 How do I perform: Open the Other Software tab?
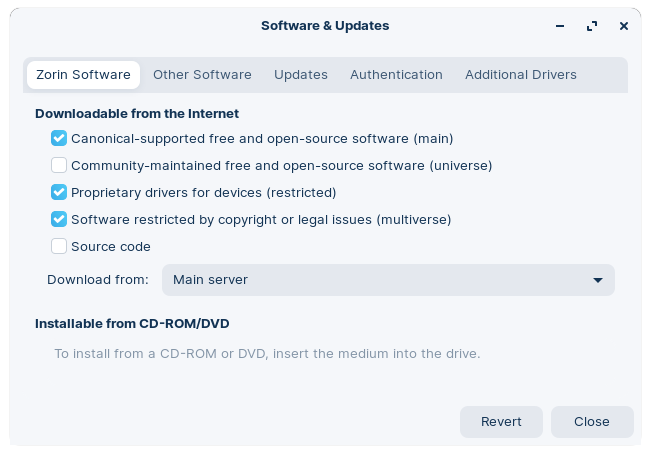[x=202, y=75]
